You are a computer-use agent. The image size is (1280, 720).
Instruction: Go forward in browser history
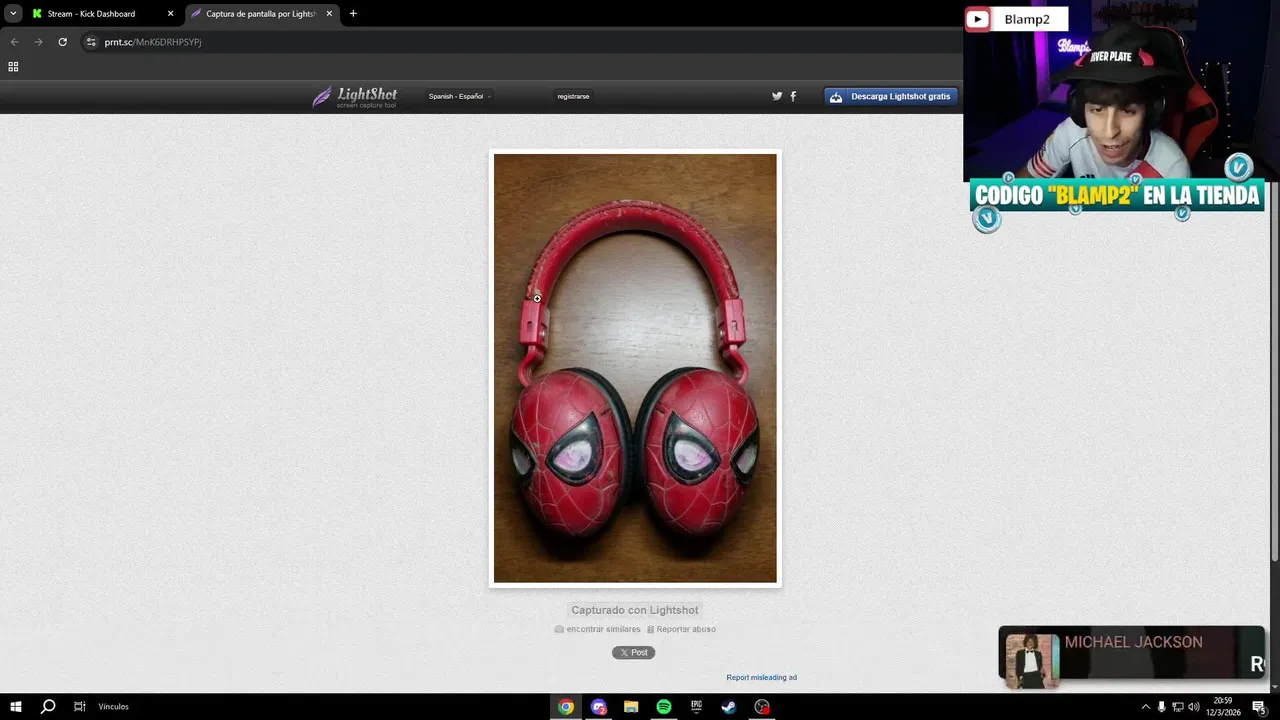click(38, 42)
